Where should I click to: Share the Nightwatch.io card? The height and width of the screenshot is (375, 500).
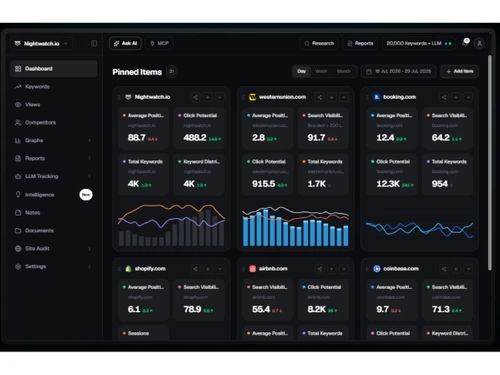195,97
